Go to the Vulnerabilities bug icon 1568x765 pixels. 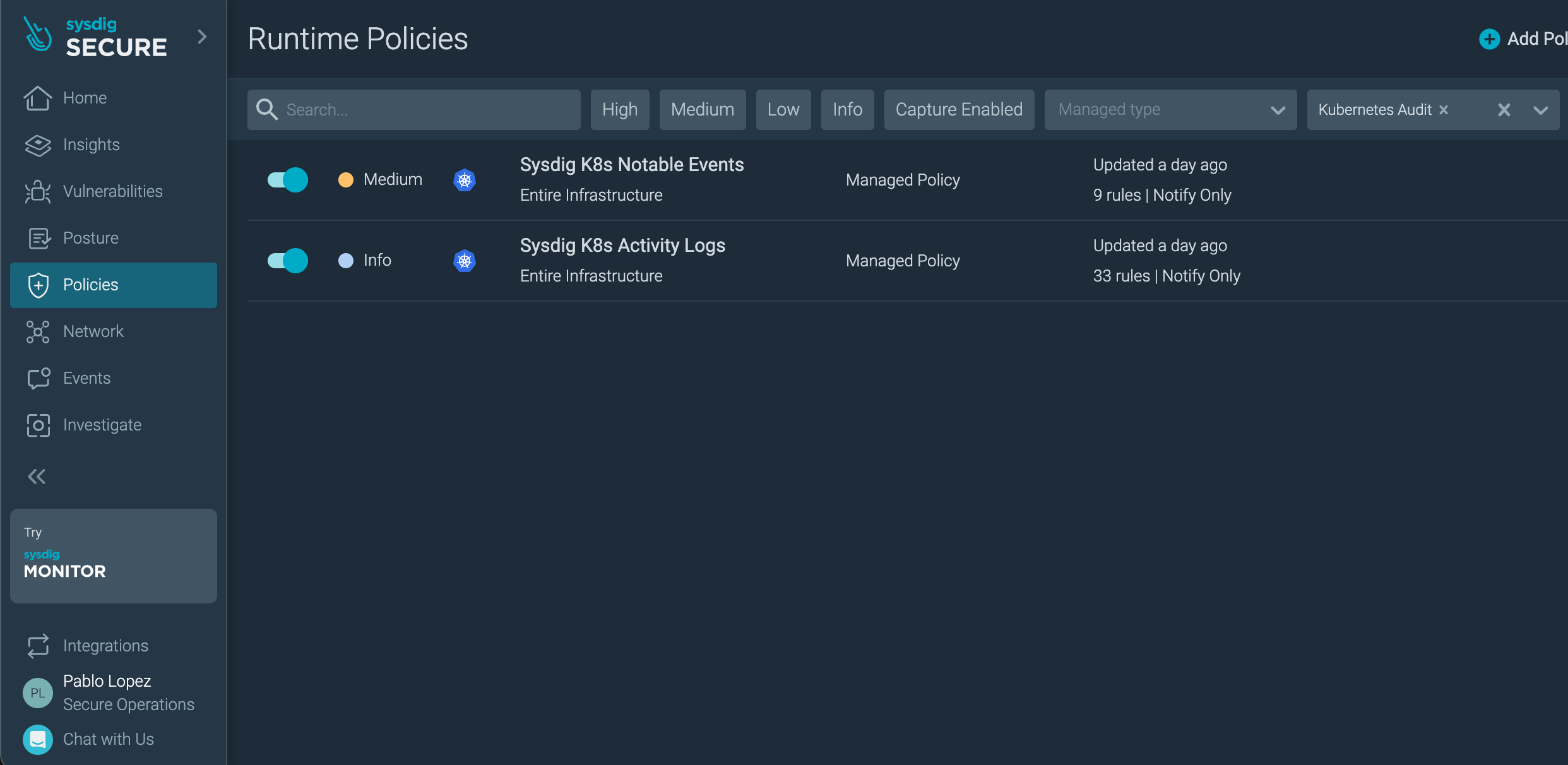[x=38, y=191]
